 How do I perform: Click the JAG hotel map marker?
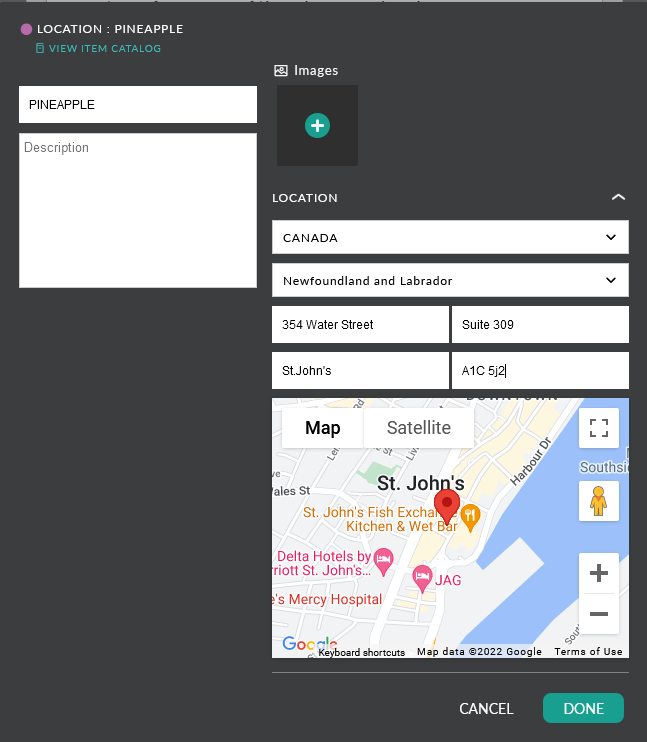(x=422, y=578)
